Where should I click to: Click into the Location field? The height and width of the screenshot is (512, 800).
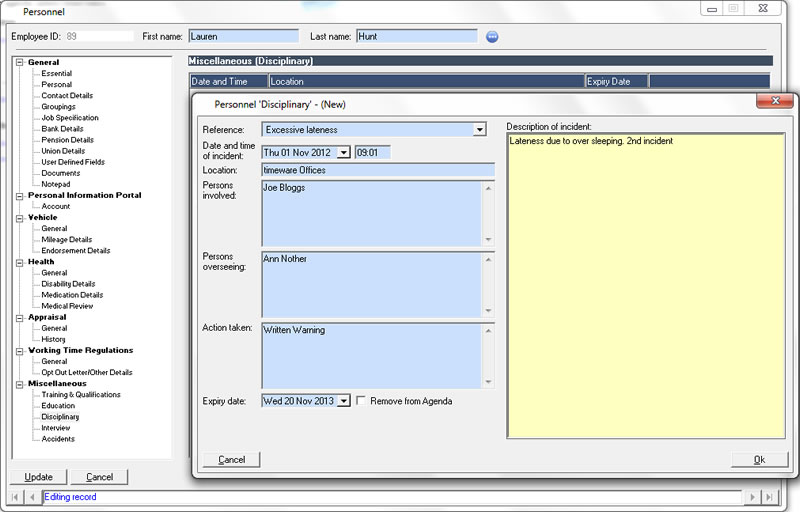click(x=377, y=170)
